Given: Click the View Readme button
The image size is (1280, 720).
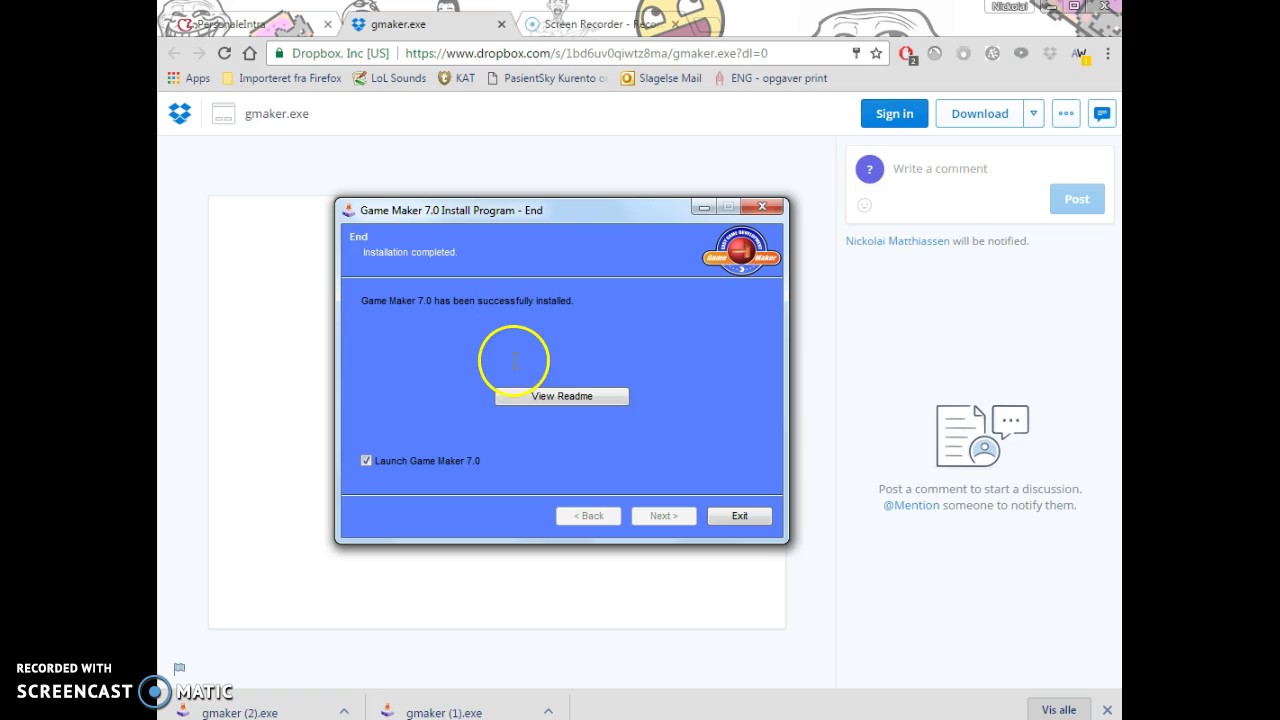Looking at the screenshot, I should coord(562,397).
